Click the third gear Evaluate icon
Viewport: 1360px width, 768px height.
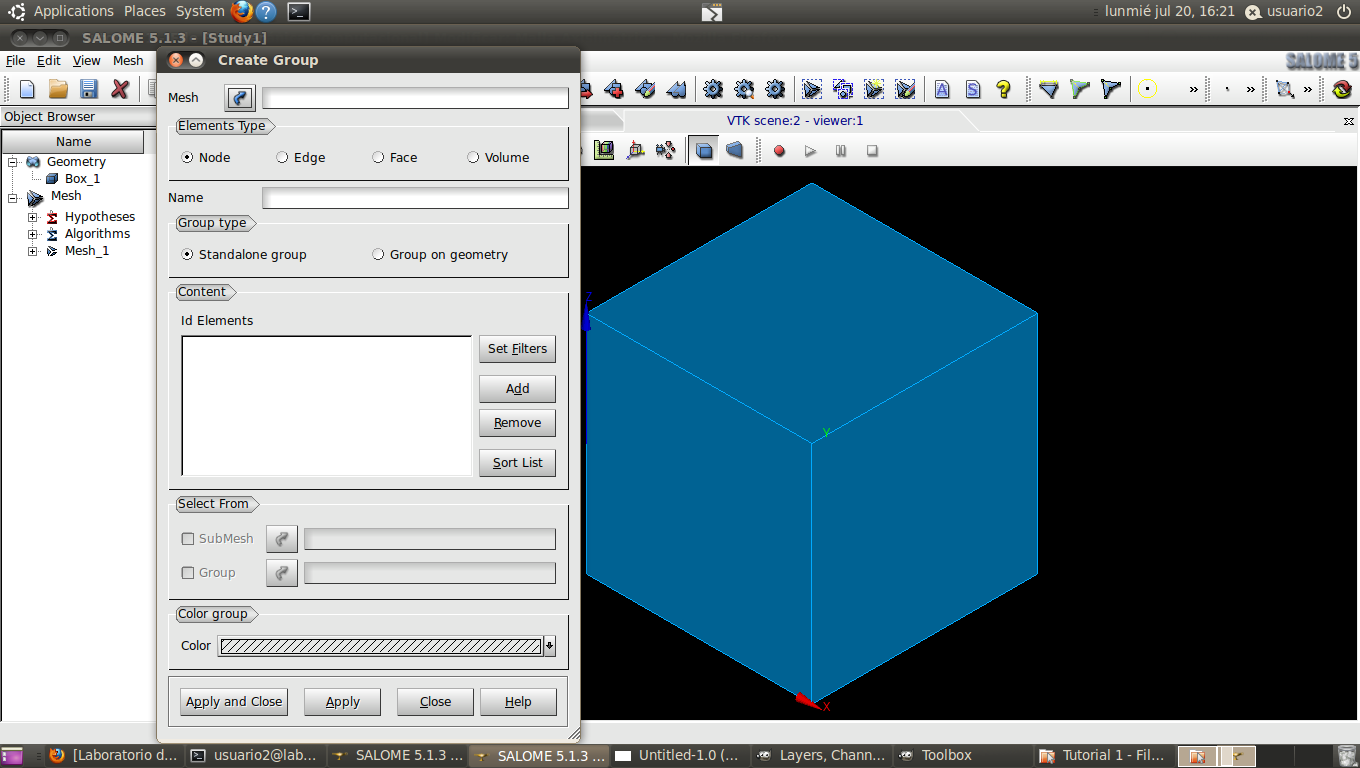[x=775, y=89]
